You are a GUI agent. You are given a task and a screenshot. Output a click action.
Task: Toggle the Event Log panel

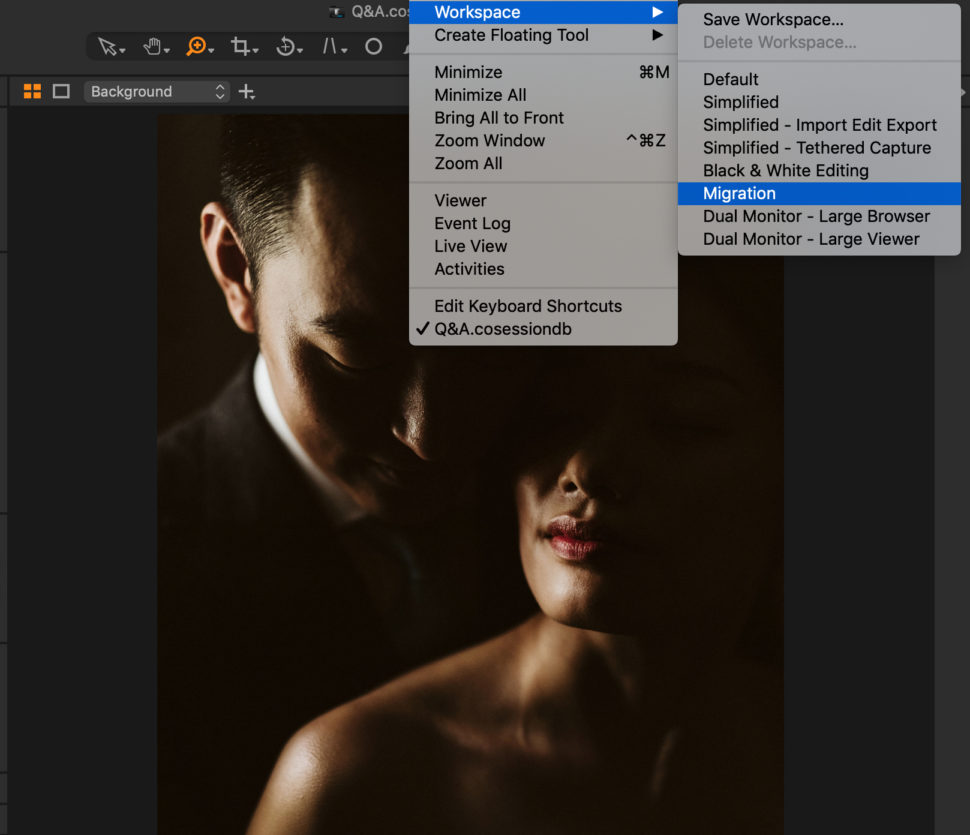tap(472, 223)
